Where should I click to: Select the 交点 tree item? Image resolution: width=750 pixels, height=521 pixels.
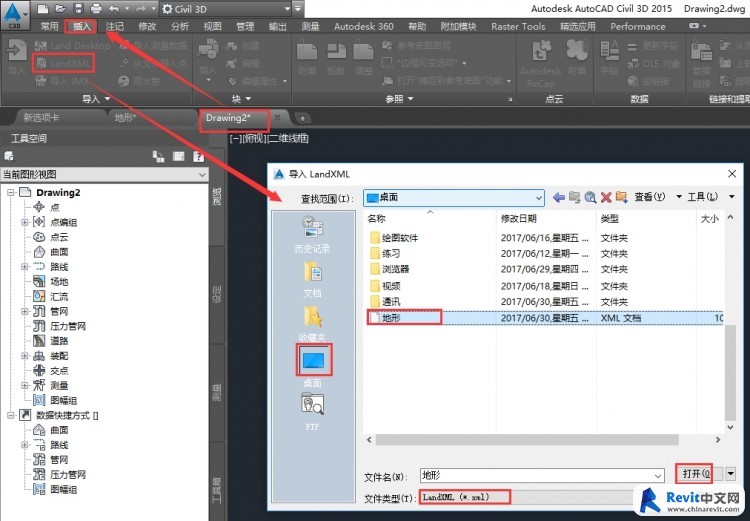click(59, 371)
